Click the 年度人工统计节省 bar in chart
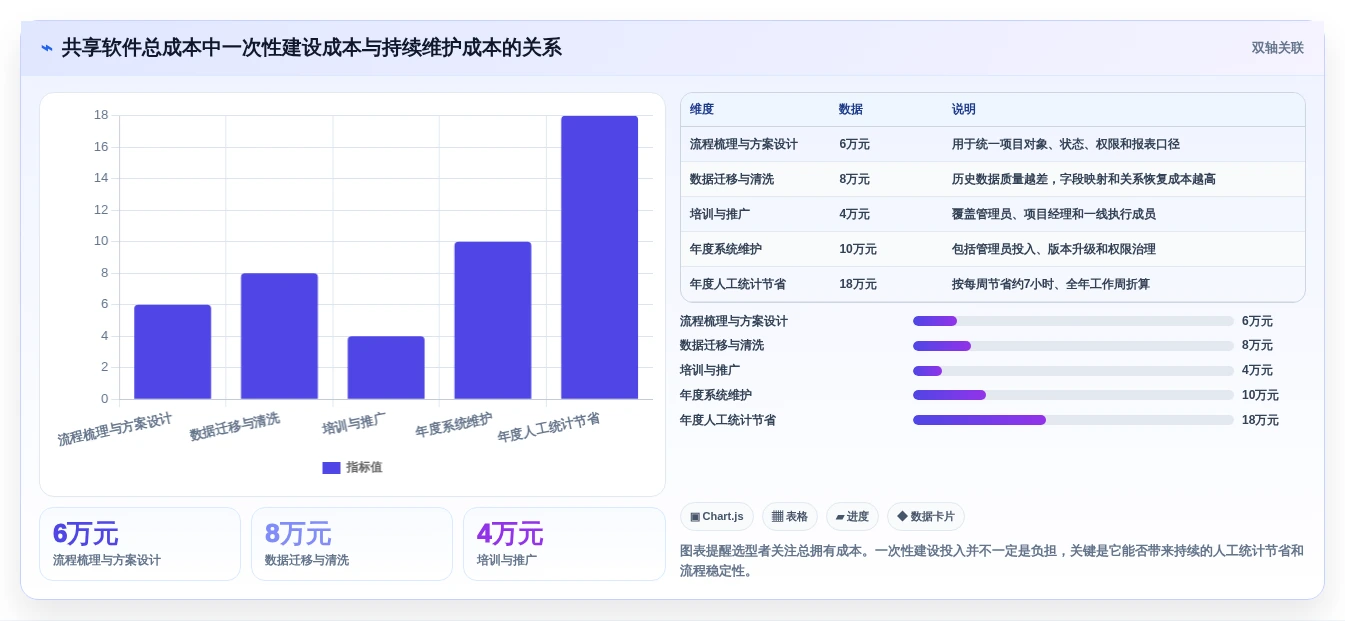This screenshot has width=1345, height=621. pyautogui.click(x=599, y=257)
